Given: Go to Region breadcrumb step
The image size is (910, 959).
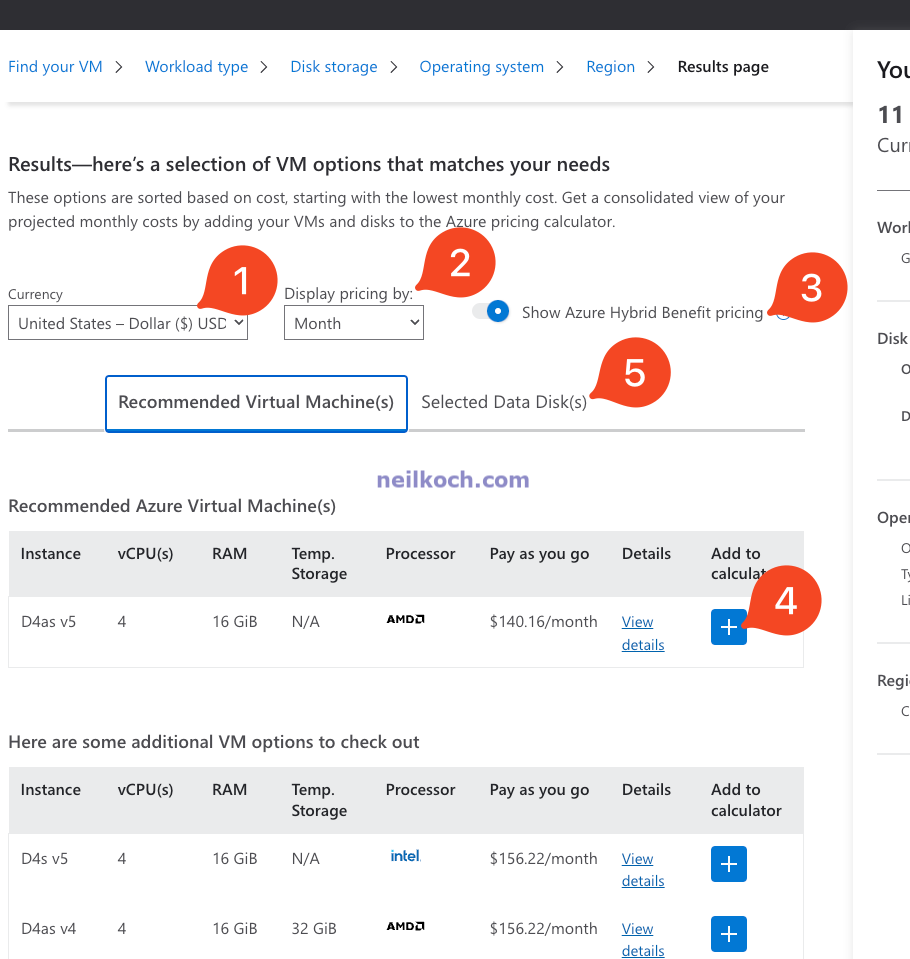Looking at the screenshot, I should click(610, 67).
